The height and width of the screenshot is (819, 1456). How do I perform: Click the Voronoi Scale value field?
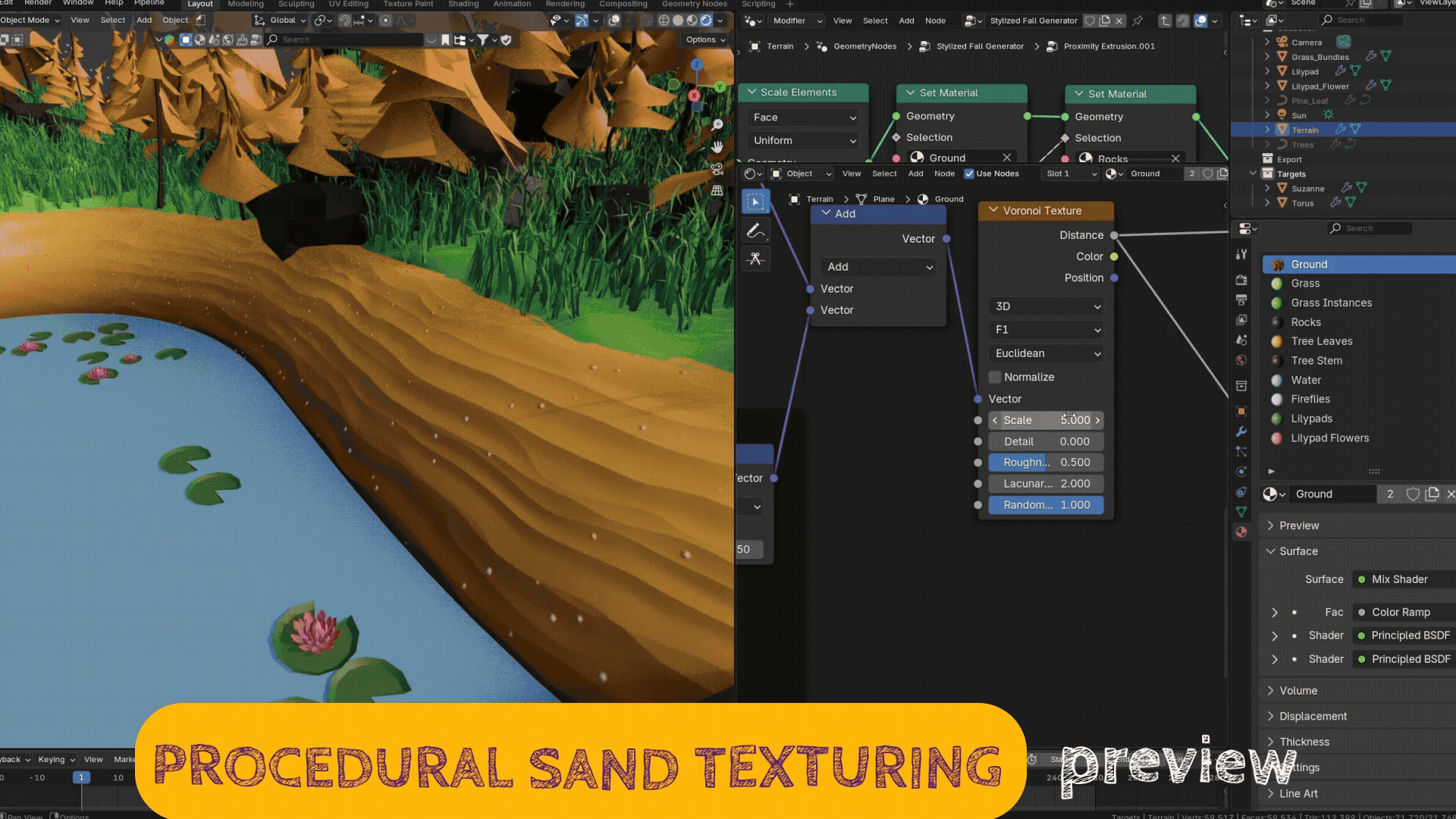tap(1046, 420)
